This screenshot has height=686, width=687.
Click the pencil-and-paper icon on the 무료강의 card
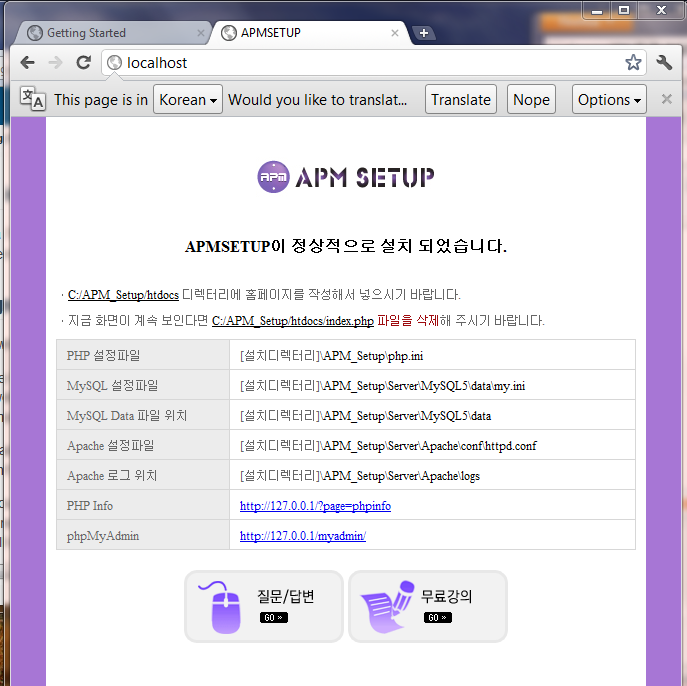tap(387, 607)
